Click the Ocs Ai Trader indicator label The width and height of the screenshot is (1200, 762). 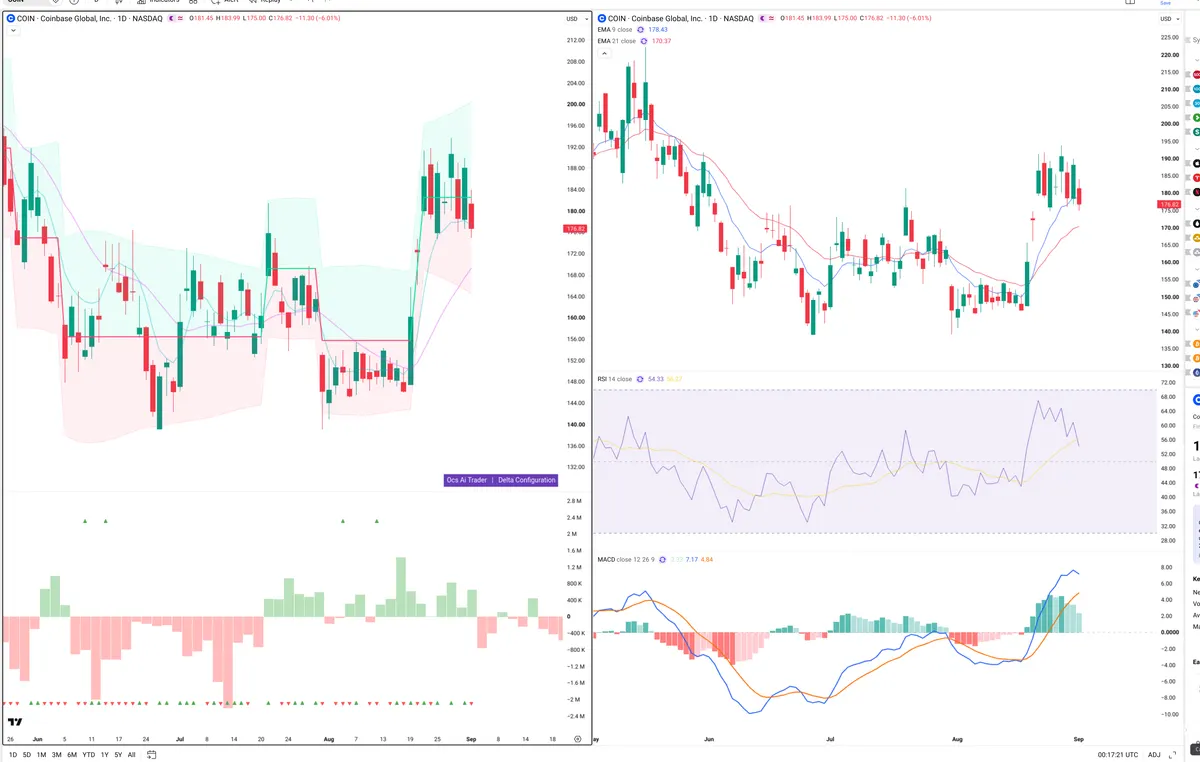467,480
